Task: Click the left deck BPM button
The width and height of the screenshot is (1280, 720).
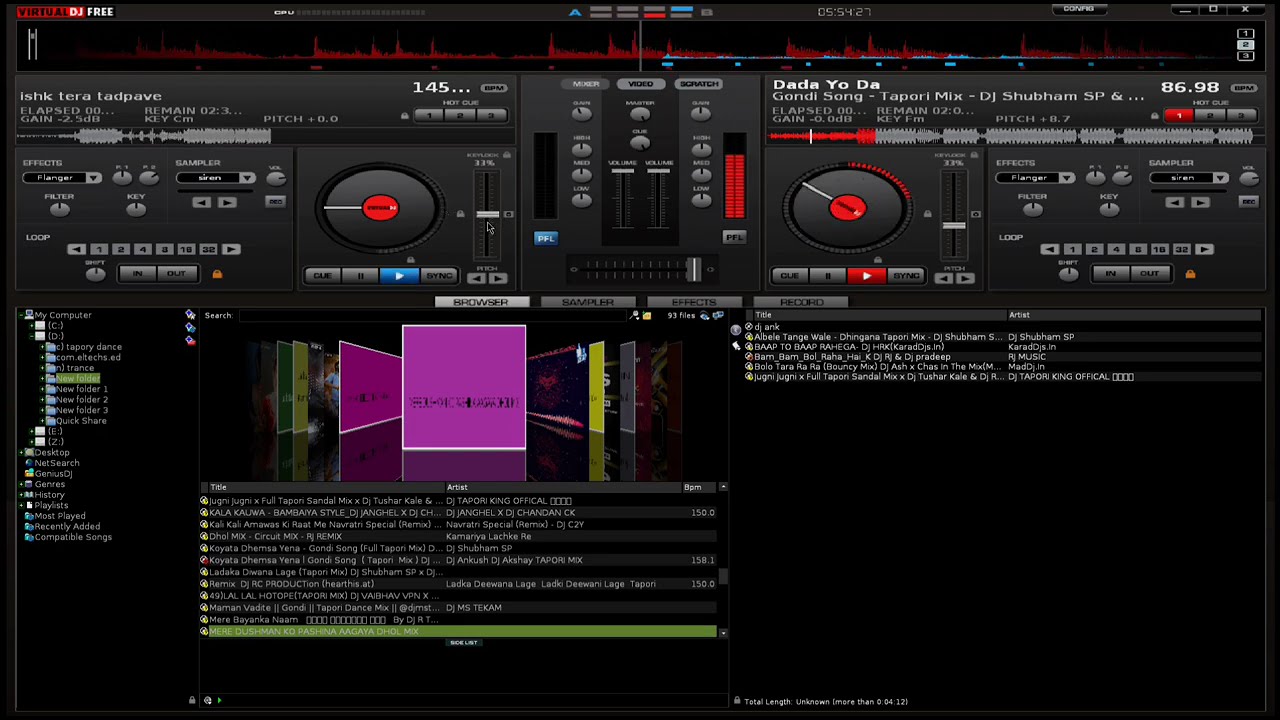Action: coord(493,89)
